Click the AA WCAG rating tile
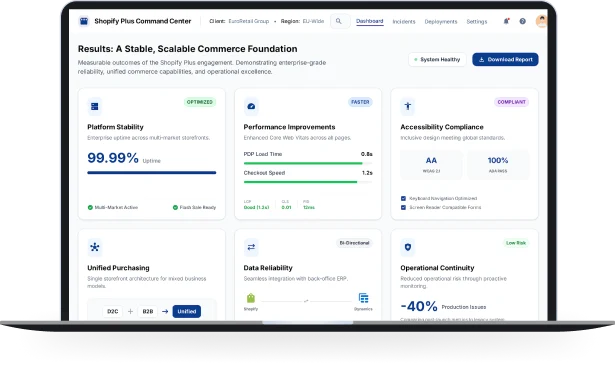The width and height of the screenshot is (615, 366). pyautogui.click(x=431, y=165)
